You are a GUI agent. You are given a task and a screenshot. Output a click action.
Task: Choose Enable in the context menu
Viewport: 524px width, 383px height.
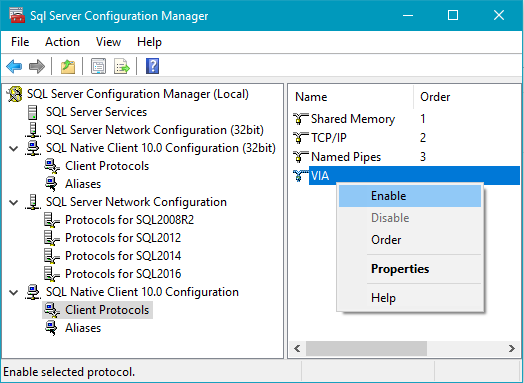[x=410, y=196]
